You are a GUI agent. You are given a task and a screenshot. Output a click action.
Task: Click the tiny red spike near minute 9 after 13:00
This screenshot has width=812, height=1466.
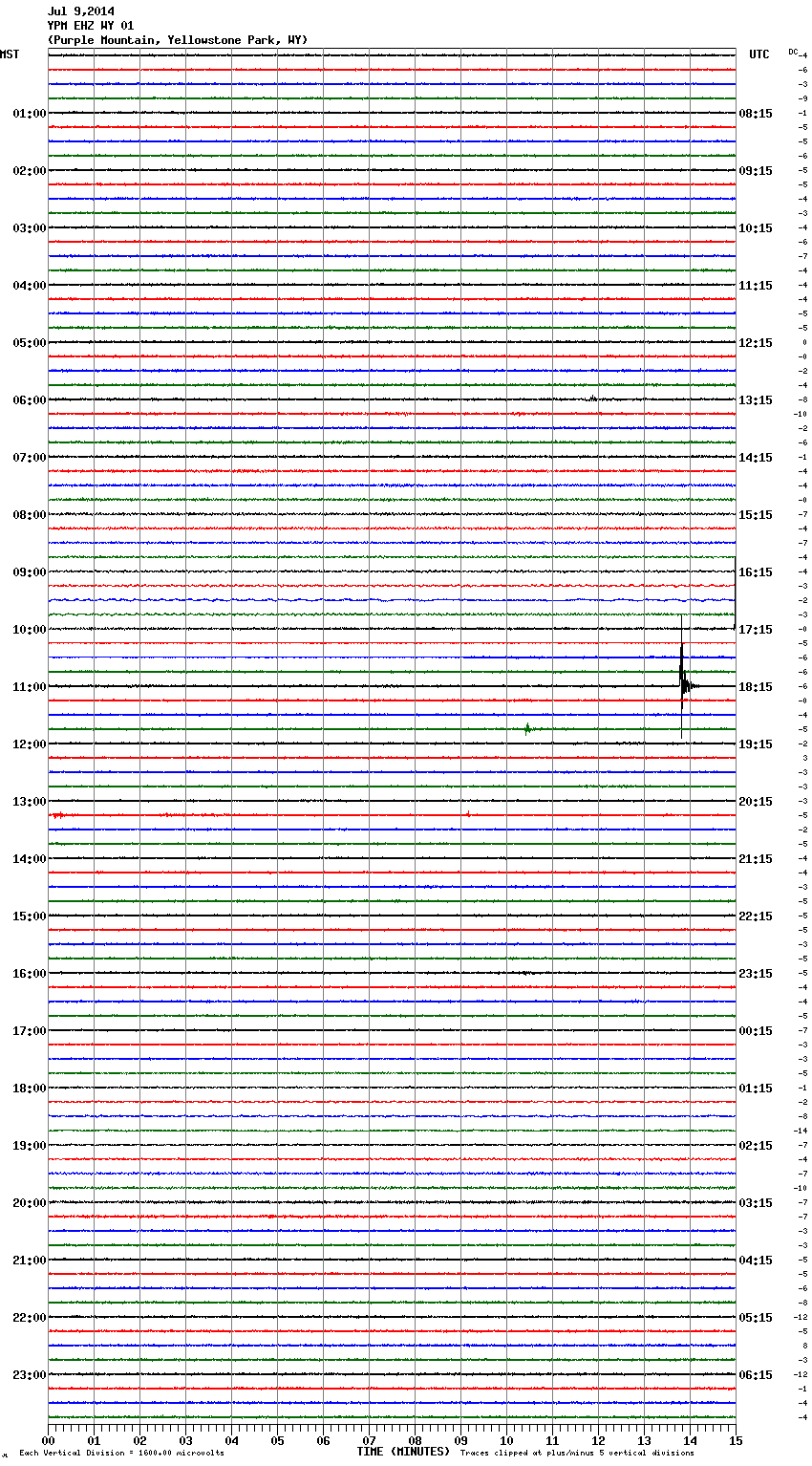tap(468, 814)
